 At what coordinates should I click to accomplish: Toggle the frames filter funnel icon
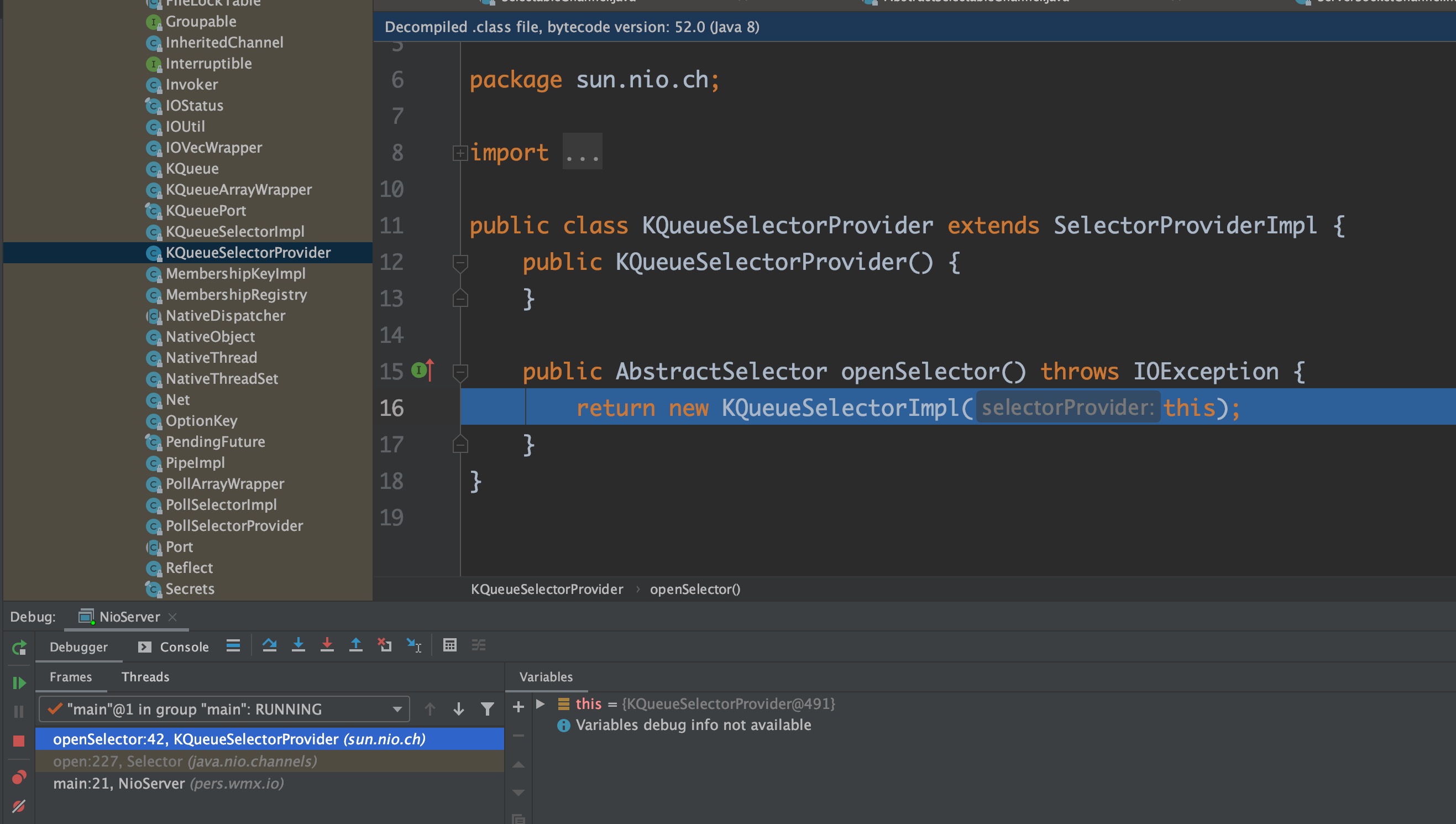[487, 708]
